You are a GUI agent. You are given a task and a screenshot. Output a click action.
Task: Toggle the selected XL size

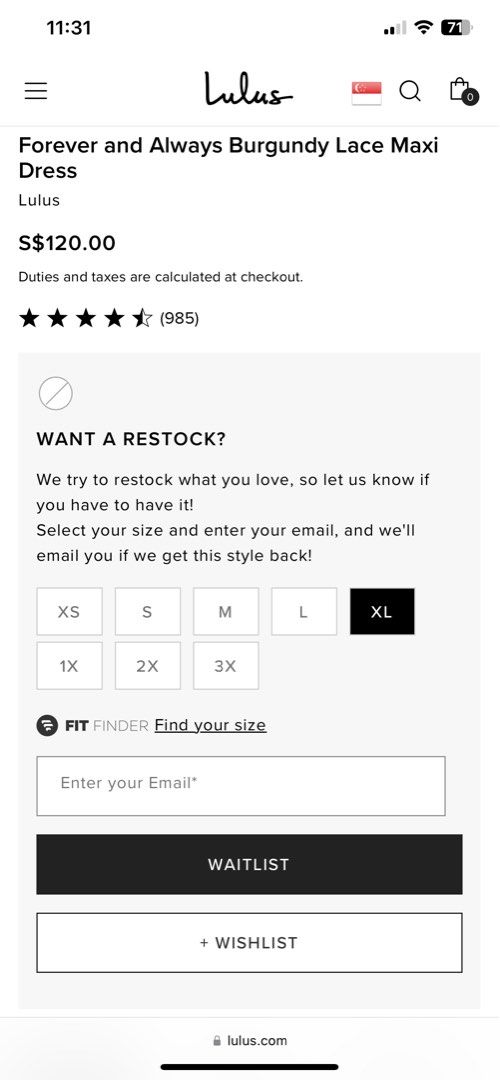(x=382, y=612)
